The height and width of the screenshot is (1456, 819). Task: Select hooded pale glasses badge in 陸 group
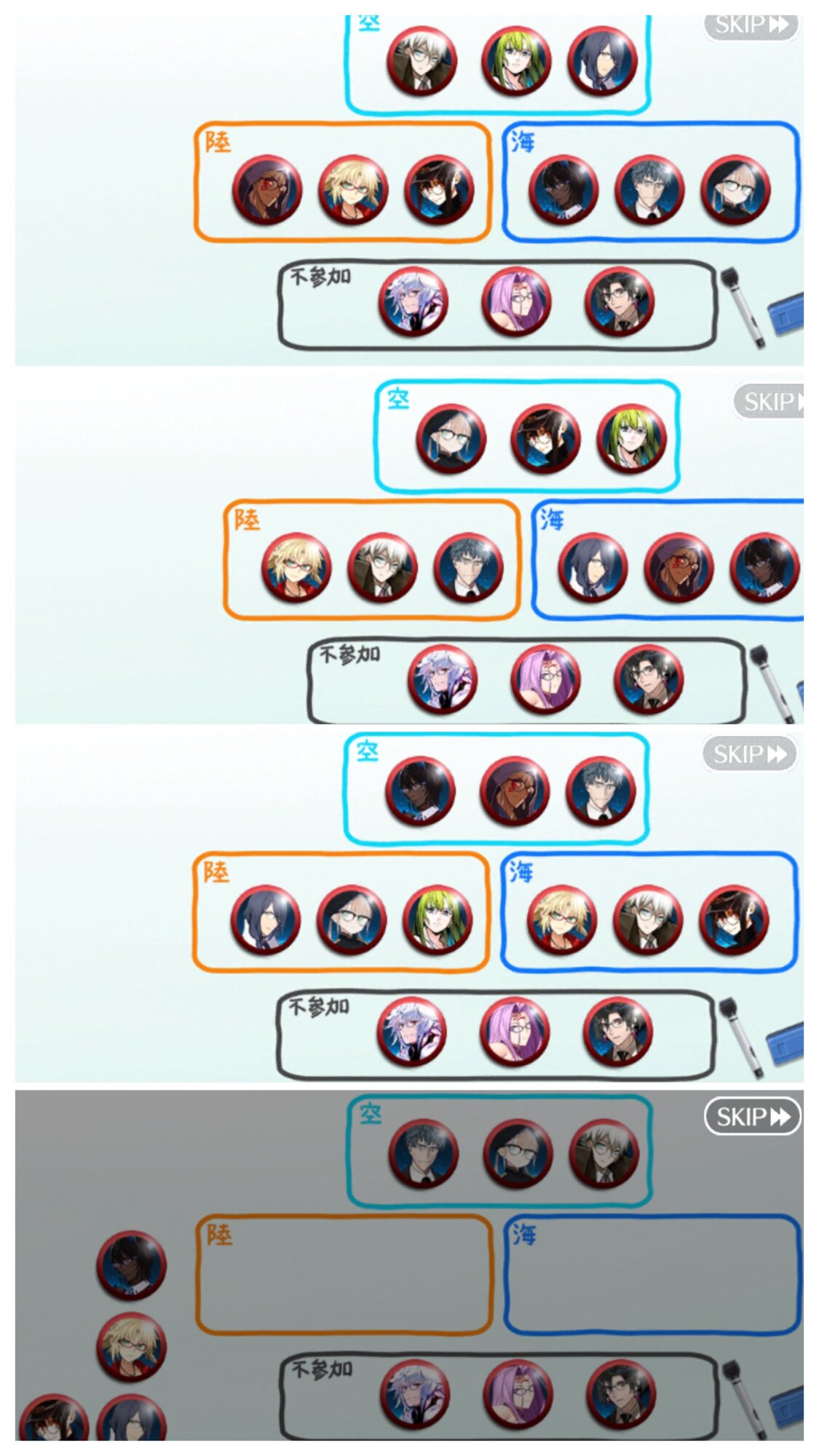[x=352, y=920]
